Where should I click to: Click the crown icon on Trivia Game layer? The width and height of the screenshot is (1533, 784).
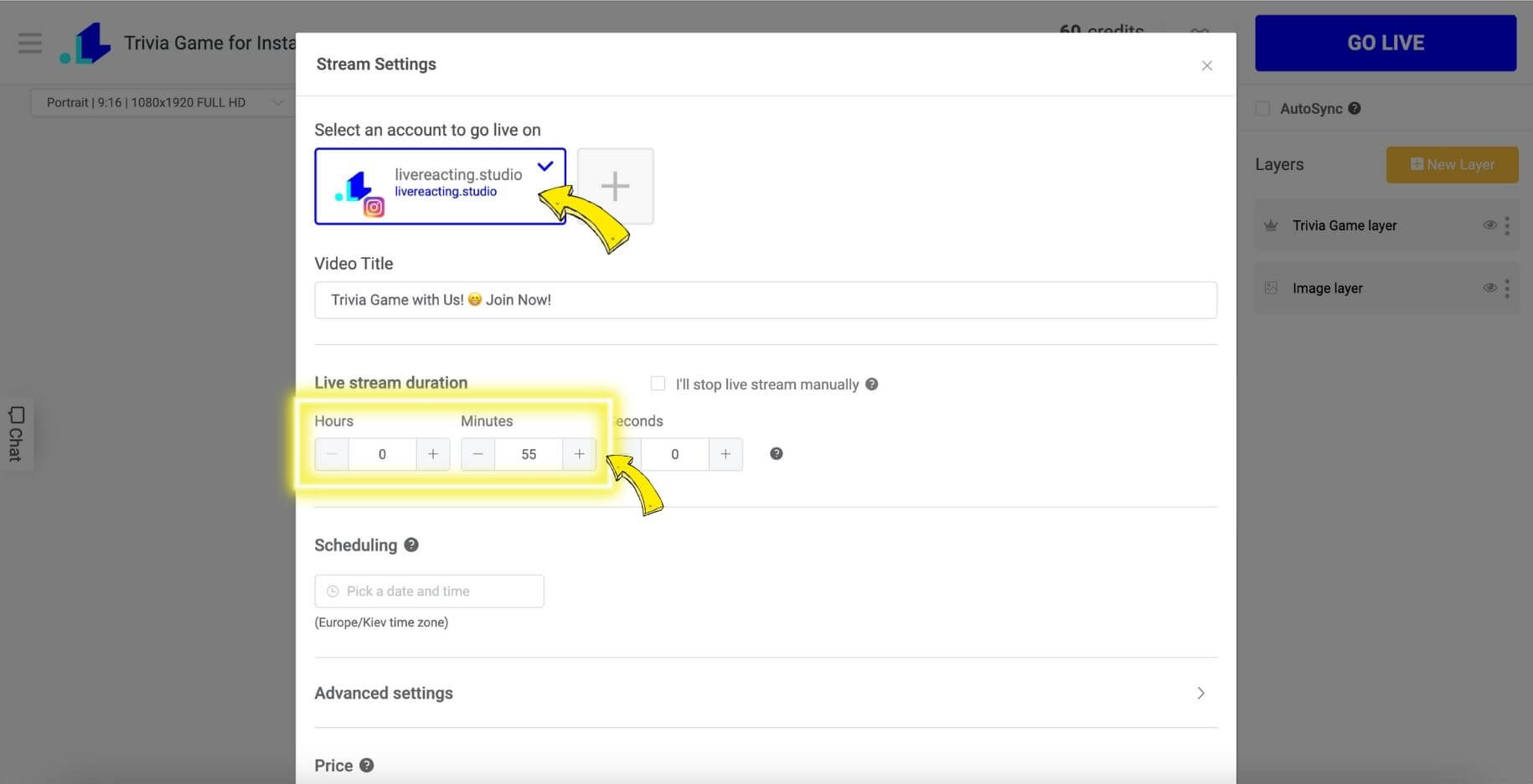tap(1271, 225)
